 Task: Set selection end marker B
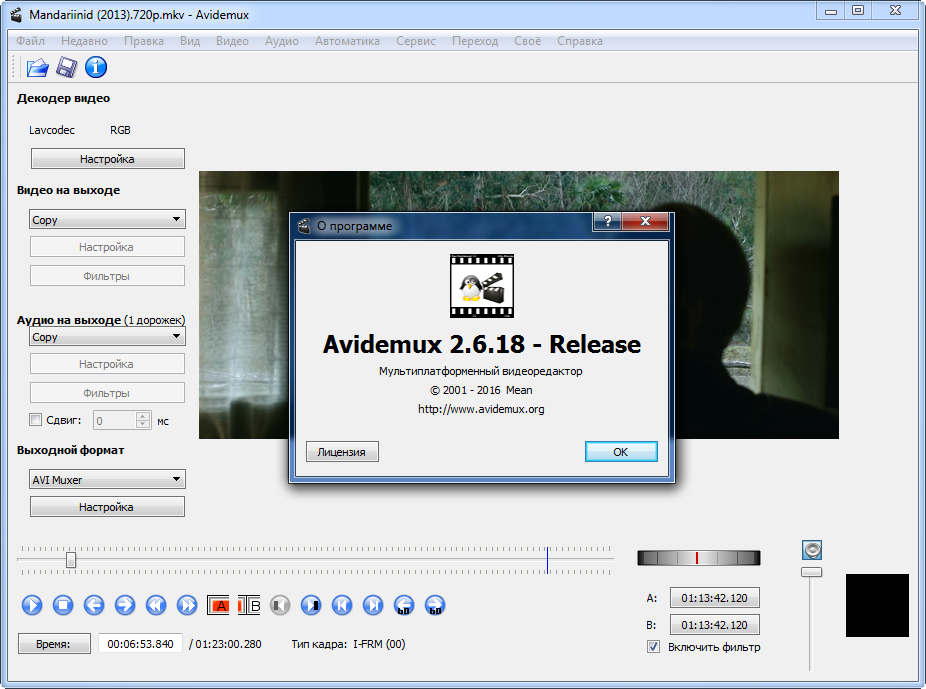(x=249, y=605)
